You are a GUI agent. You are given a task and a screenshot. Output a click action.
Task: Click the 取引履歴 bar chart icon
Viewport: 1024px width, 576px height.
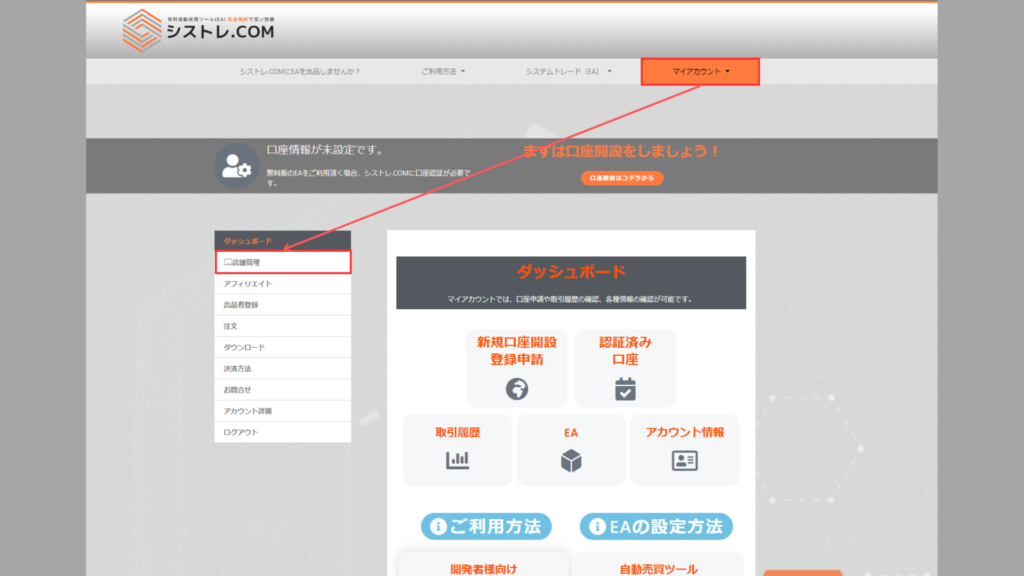pyautogui.click(x=457, y=460)
